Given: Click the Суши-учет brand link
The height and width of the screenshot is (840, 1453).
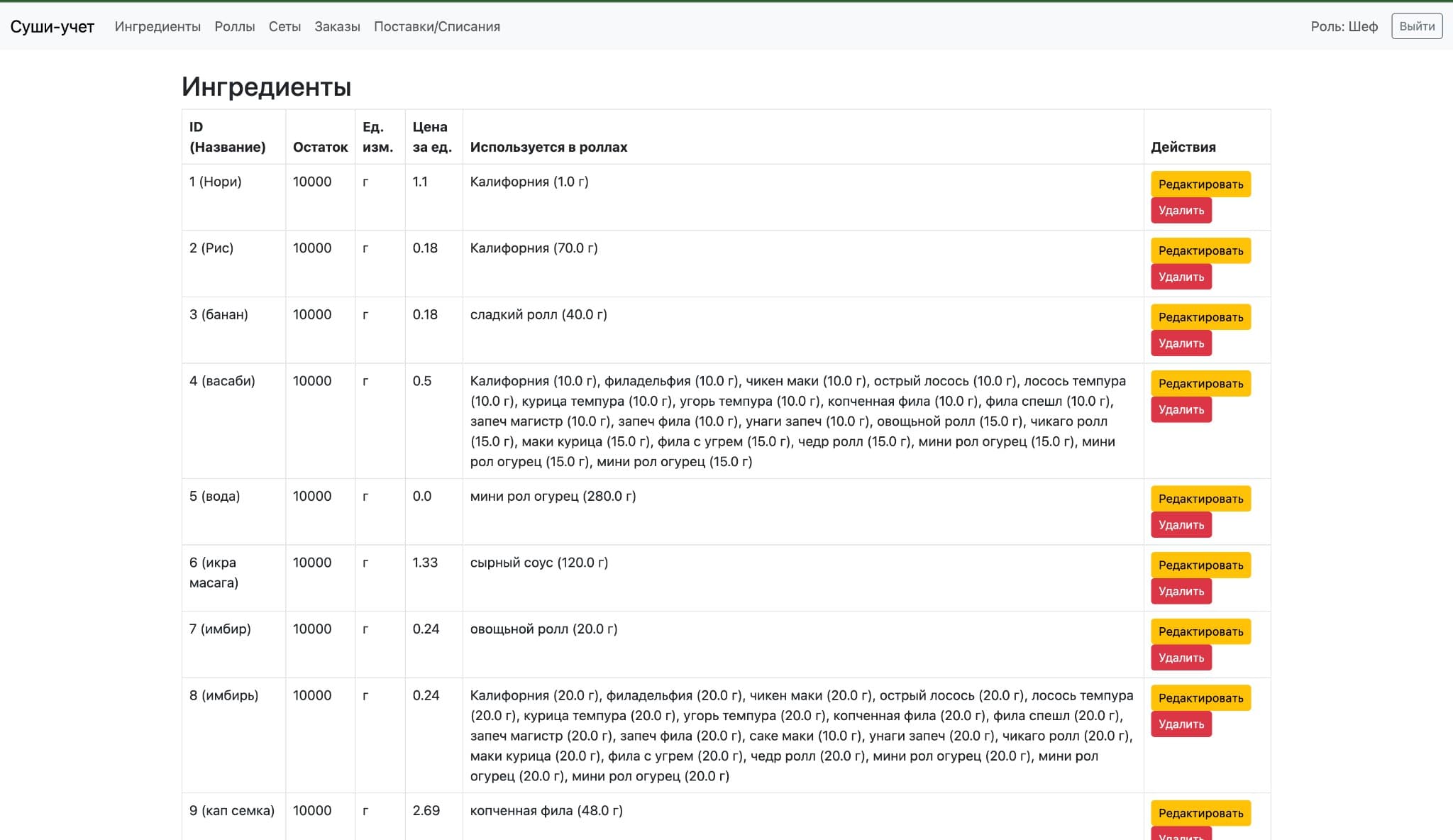Looking at the screenshot, I should (53, 26).
